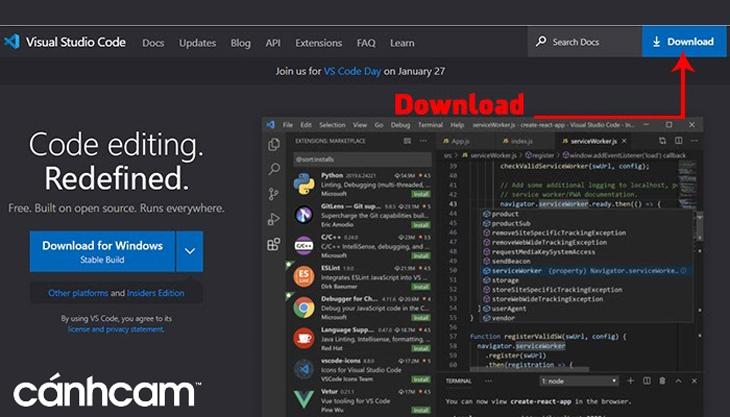730x417 pixels.
Task: Select the ESLint extension icon
Action: [x=304, y=276]
